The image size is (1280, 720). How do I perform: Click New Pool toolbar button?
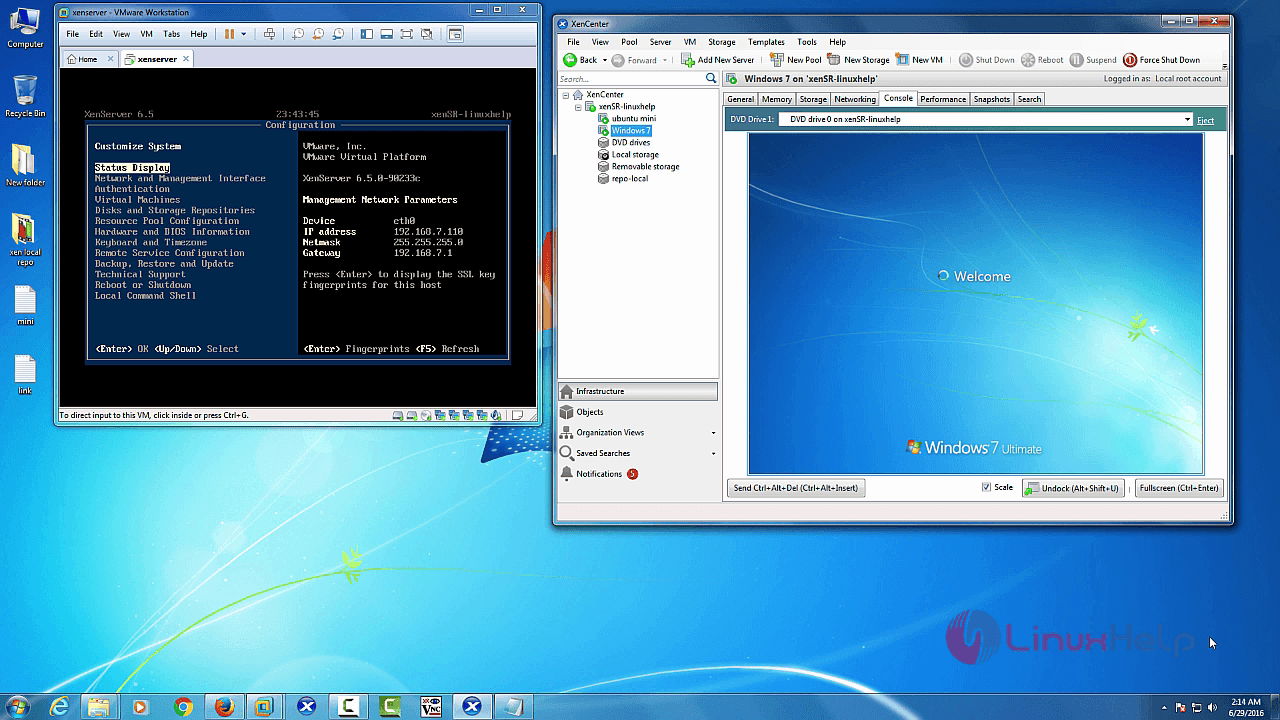pos(795,60)
